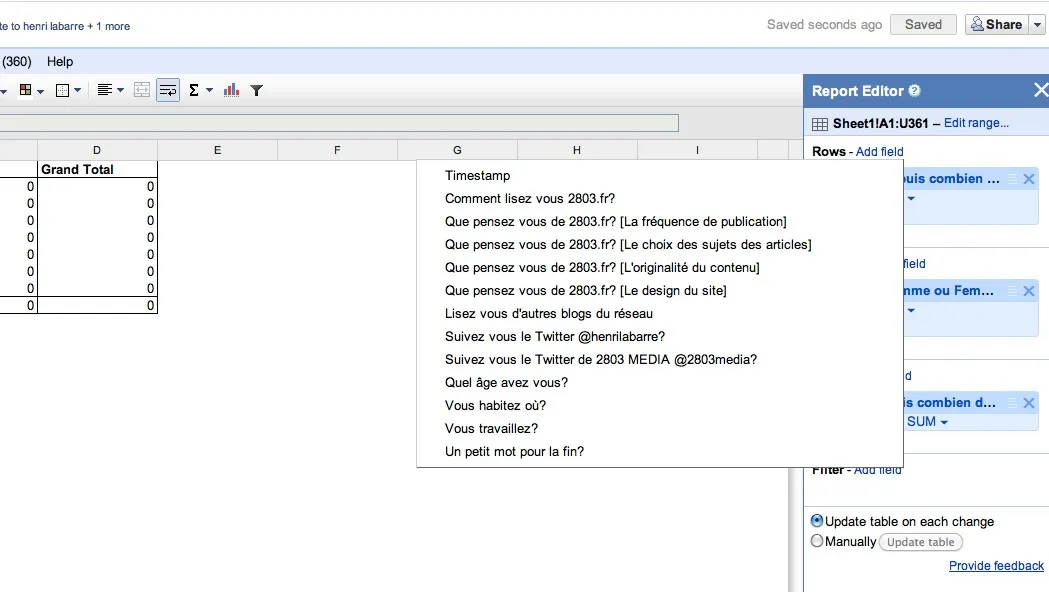Screen dimensions: 1049x592
Task: Click "henri labarre + 1 more" text
Action: tap(77, 26)
